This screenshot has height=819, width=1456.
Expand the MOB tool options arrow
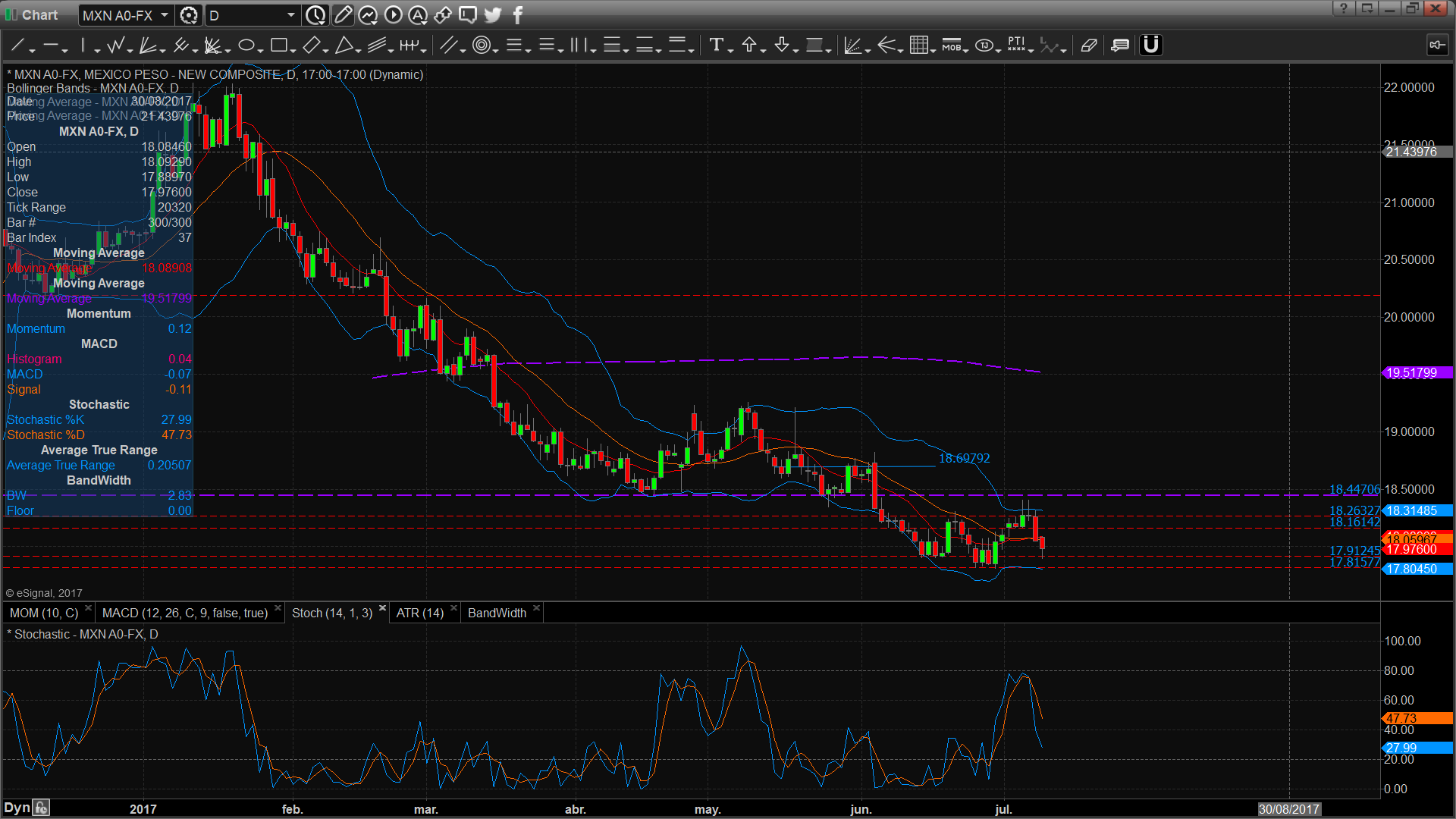click(966, 51)
